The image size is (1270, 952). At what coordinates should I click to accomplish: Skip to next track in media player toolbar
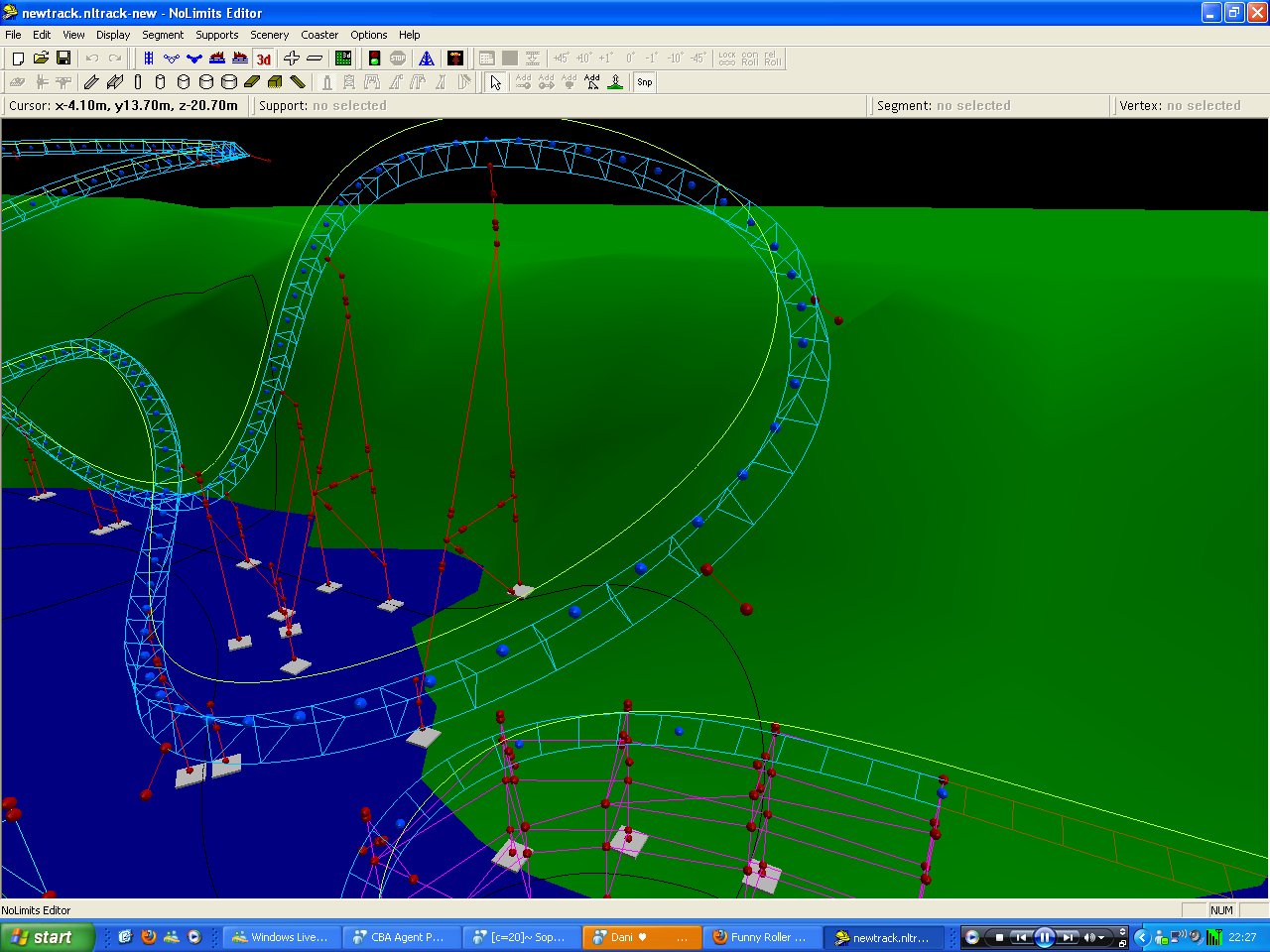pos(1068,937)
